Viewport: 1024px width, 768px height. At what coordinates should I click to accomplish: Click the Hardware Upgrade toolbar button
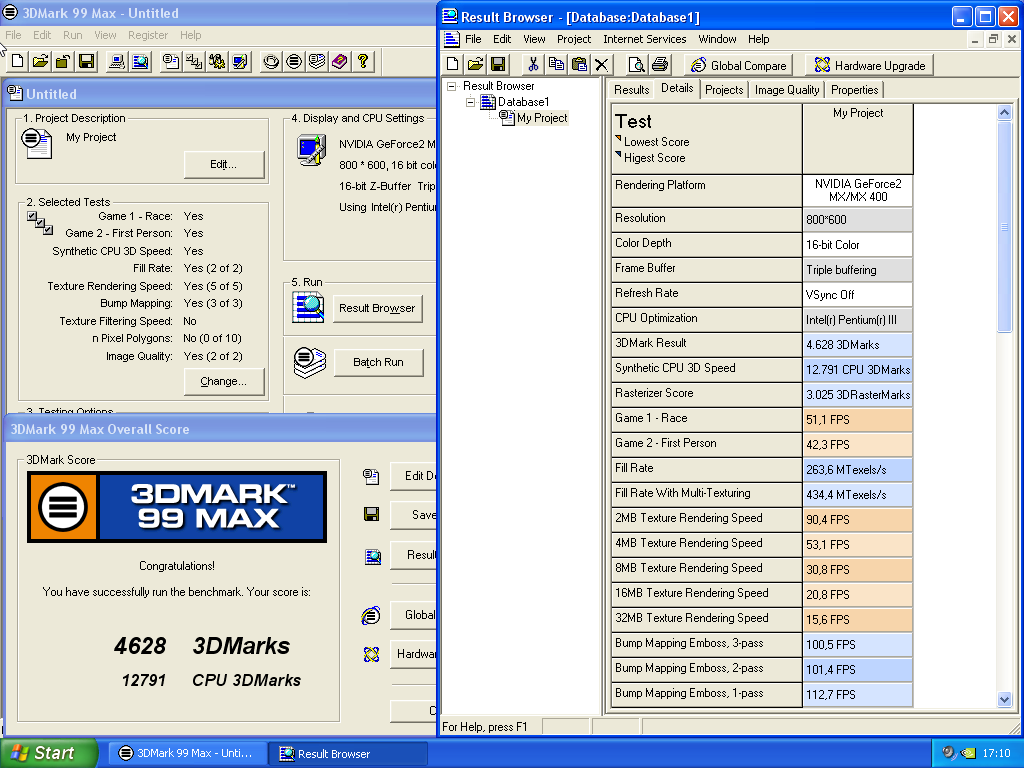(870, 65)
